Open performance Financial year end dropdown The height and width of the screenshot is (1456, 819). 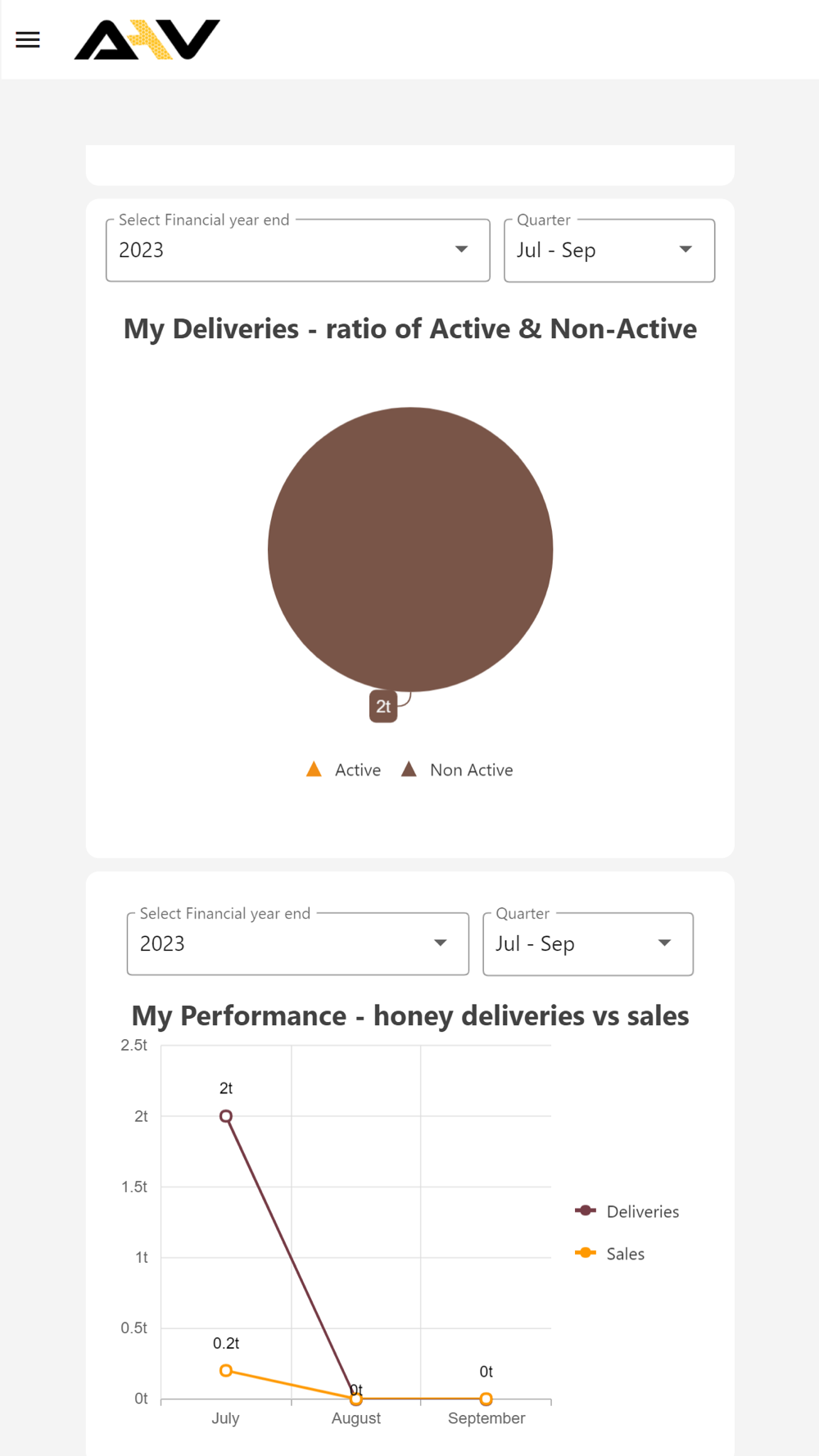[x=298, y=943]
